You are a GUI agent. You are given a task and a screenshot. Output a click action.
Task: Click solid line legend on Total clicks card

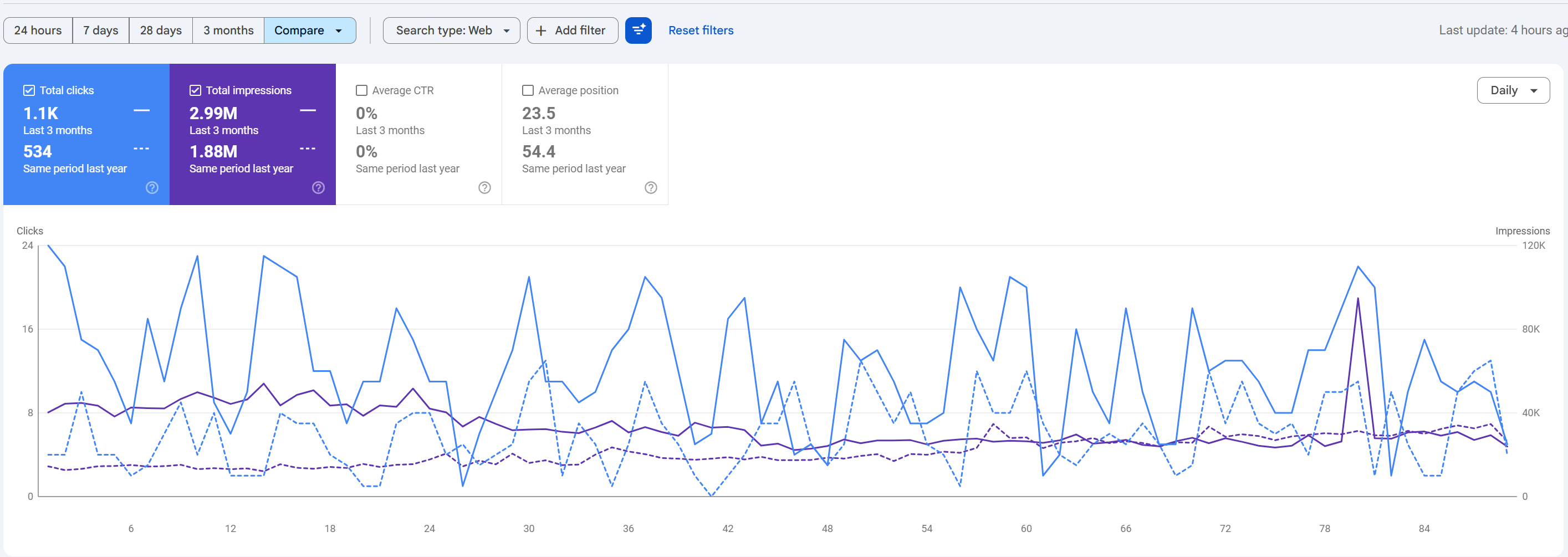click(142, 111)
